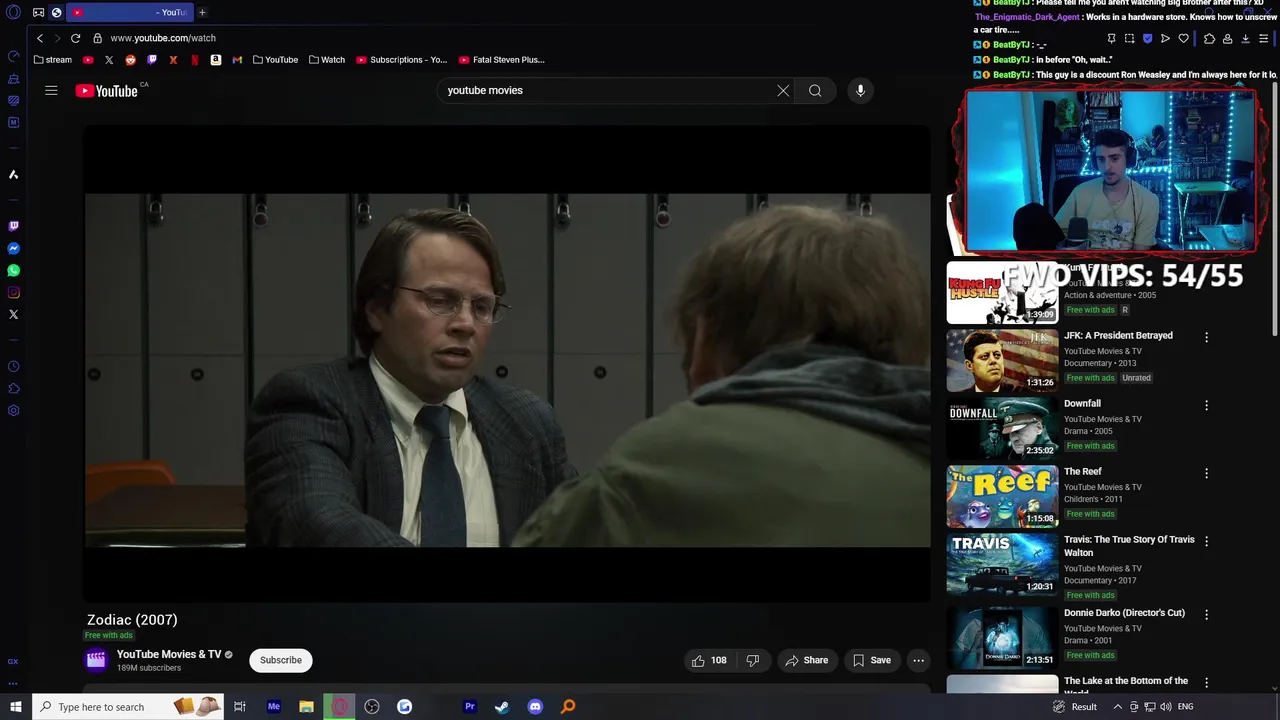Toggle the ad blocker shield icon
Image resolution: width=1280 pixels, height=720 pixels.
coord(1147,38)
